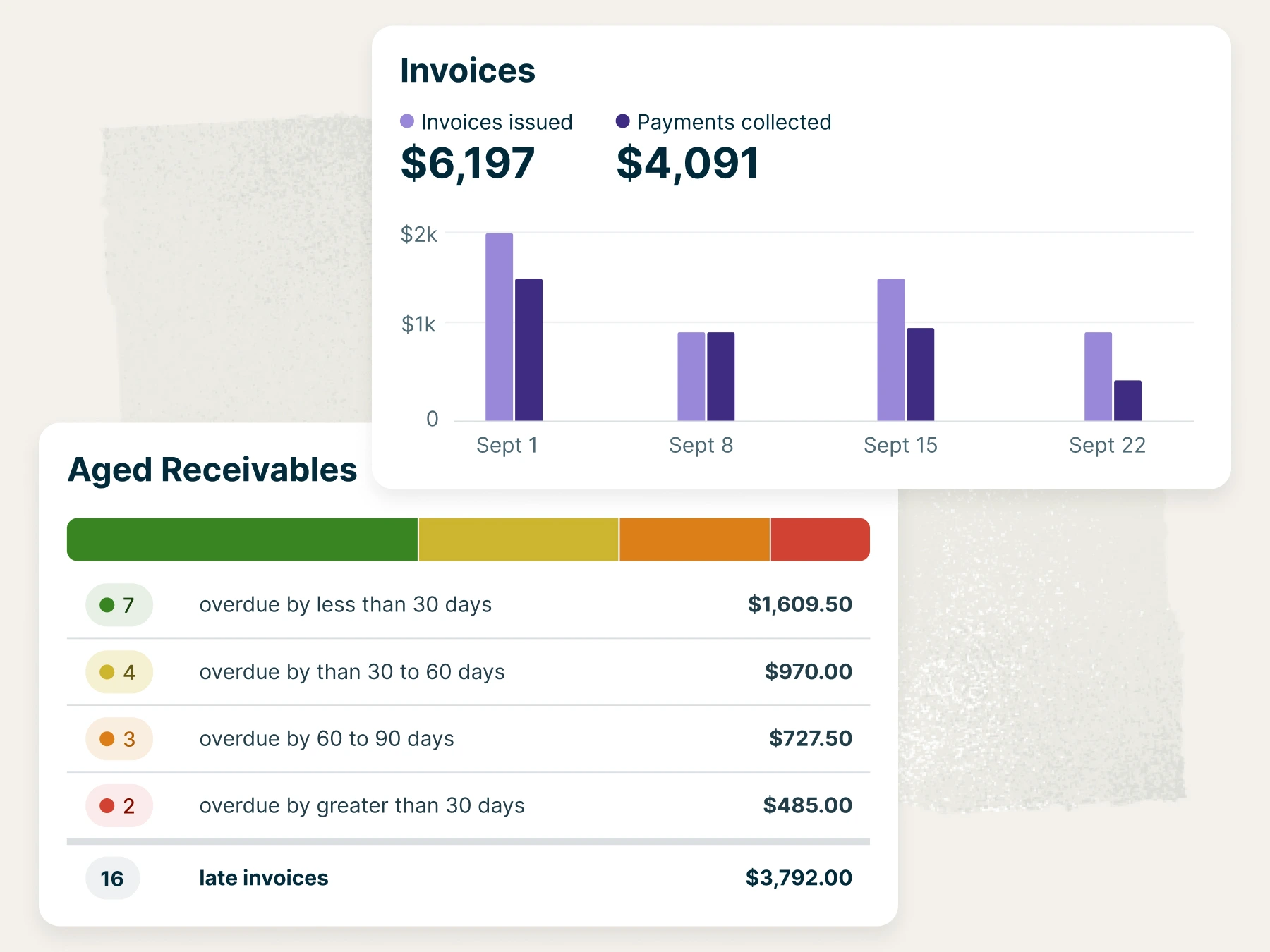
Task: Select the dark purple Payments collected legend dot
Action: click(x=624, y=121)
